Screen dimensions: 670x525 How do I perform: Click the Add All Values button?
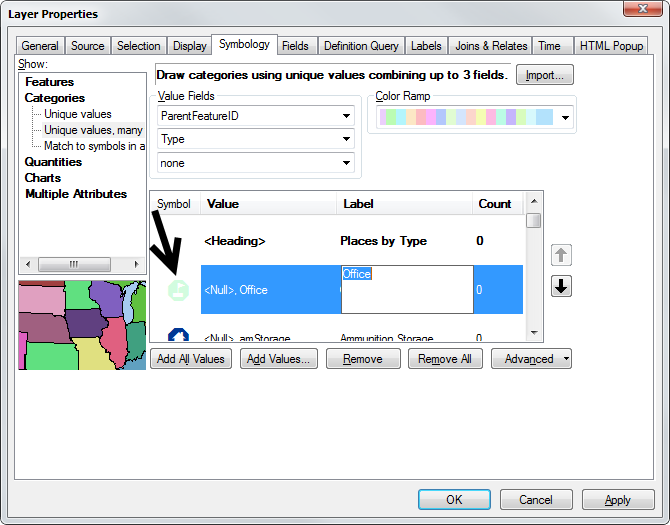pos(191,359)
